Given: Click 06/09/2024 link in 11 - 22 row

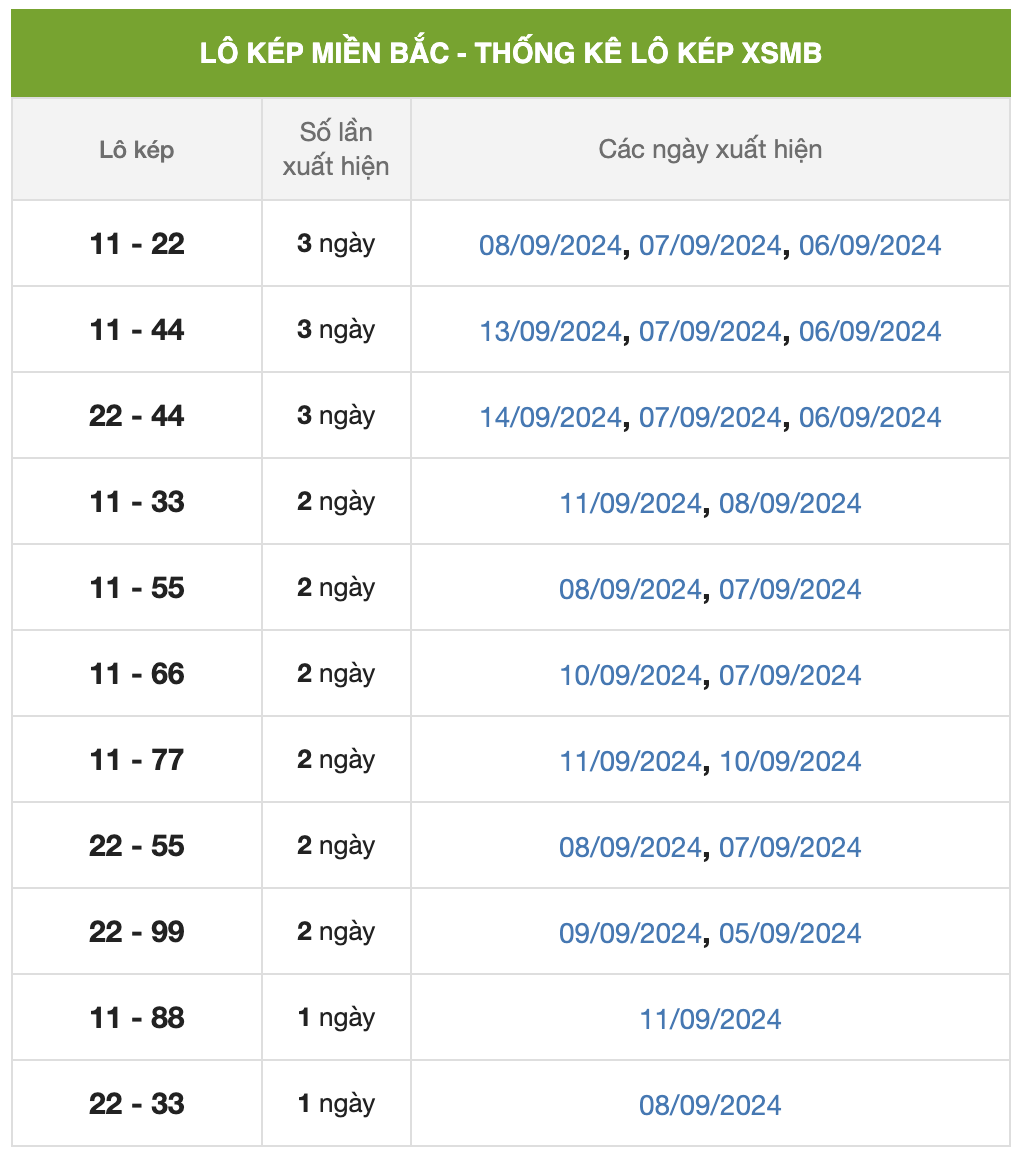Looking at the screenshot, I should point(870,245).
